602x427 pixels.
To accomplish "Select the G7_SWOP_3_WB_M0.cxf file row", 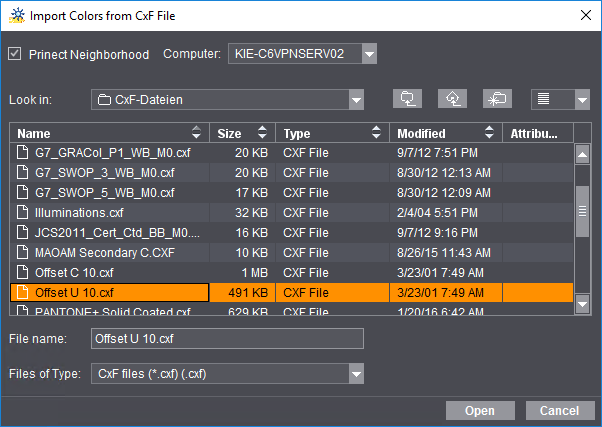I will coord(110,172).
